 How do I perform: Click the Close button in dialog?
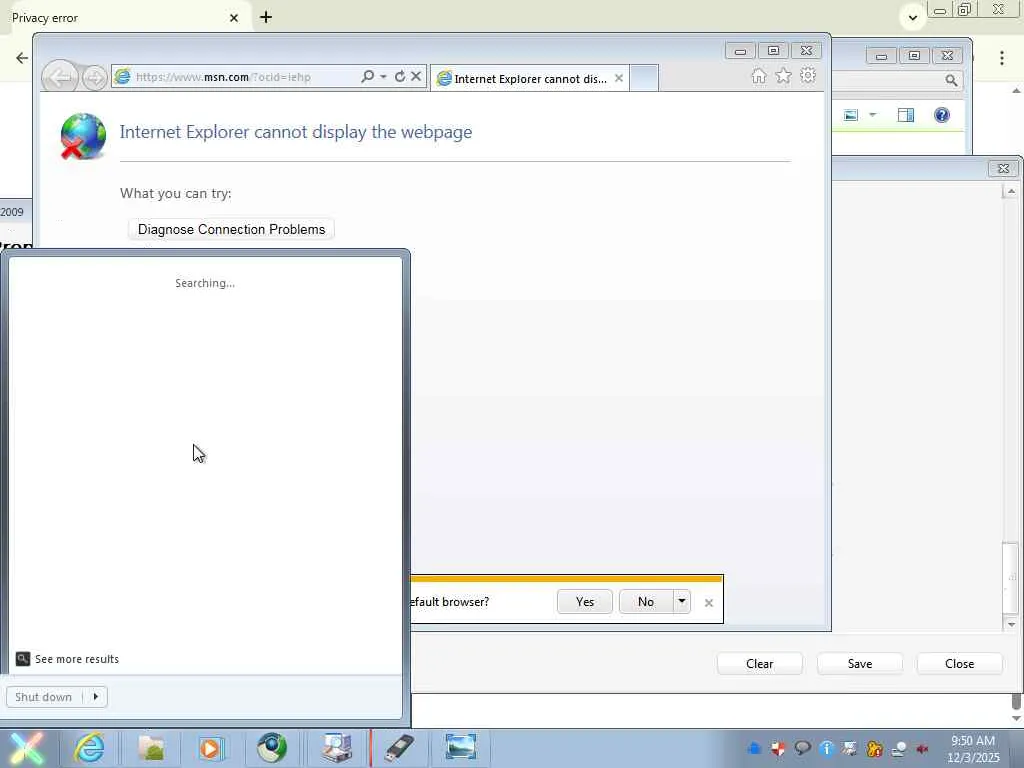959,664
